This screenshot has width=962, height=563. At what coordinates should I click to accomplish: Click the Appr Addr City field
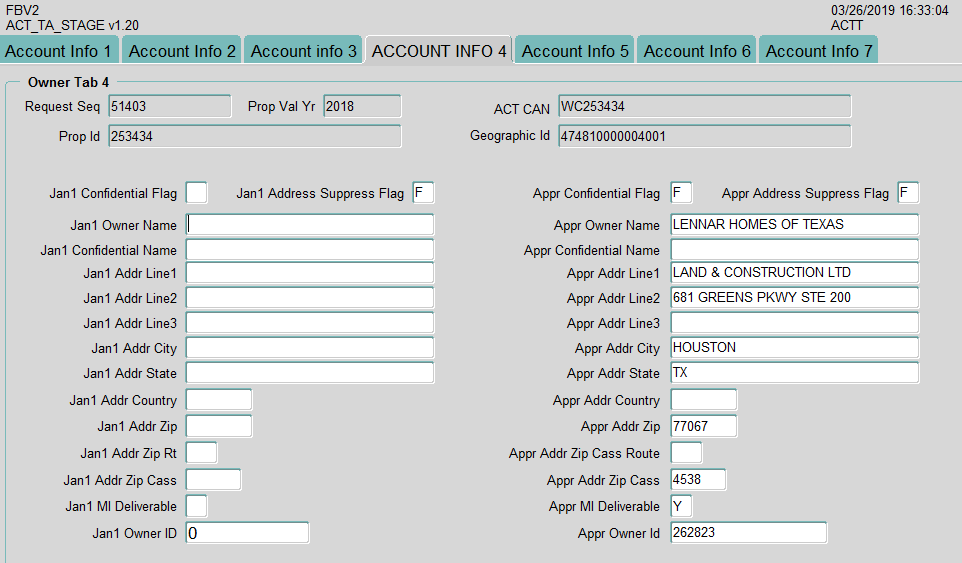[794, 348]
